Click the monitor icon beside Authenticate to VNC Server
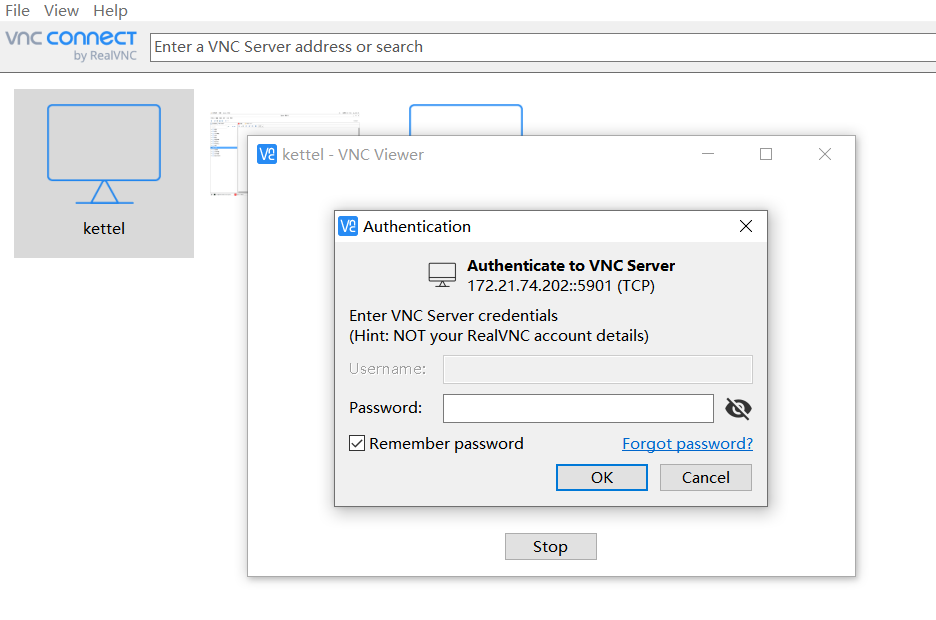936x620 pixels. pos(441,272)
